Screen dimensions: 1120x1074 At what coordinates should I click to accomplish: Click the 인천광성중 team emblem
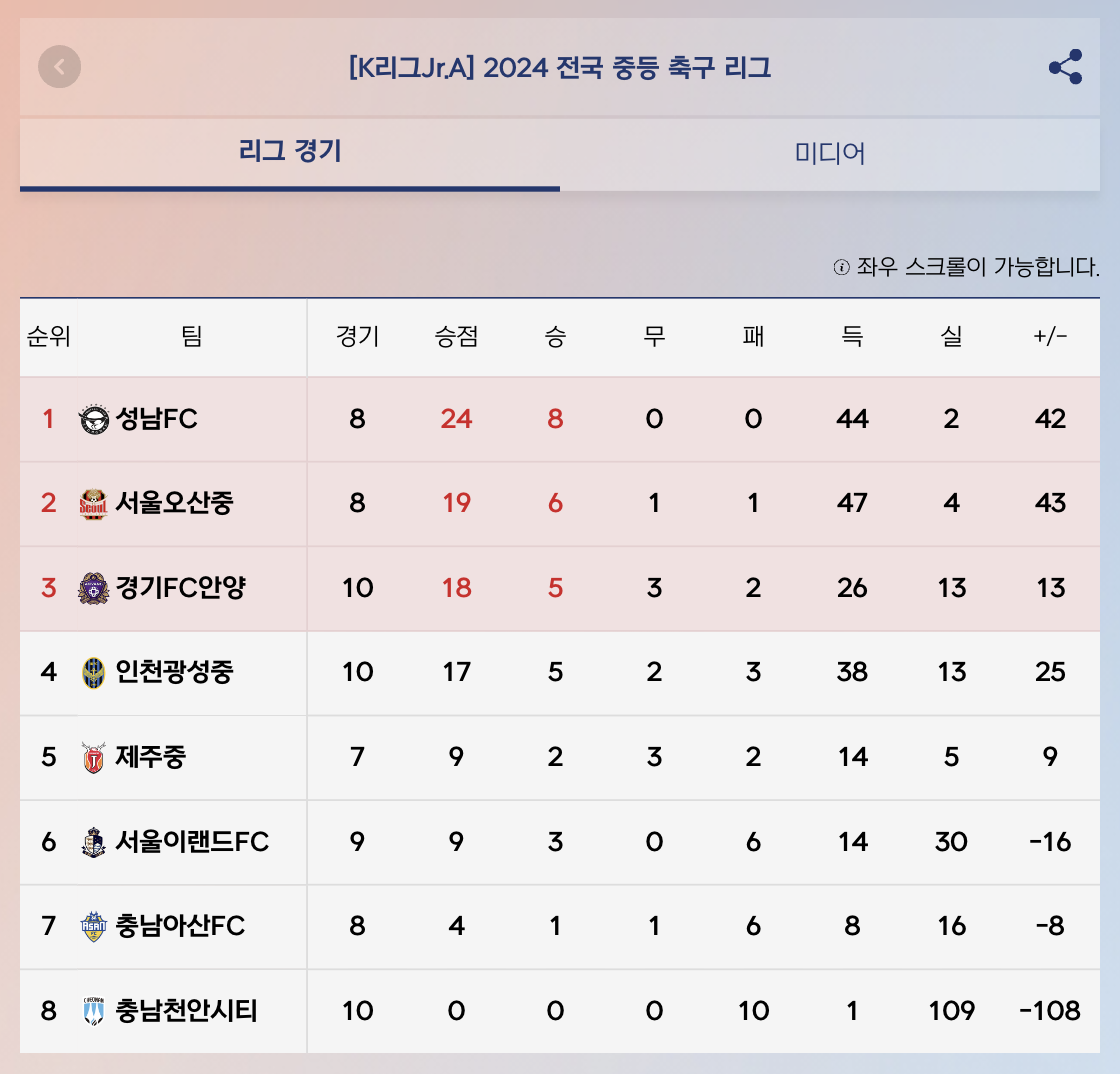click(x=92, y=672)
